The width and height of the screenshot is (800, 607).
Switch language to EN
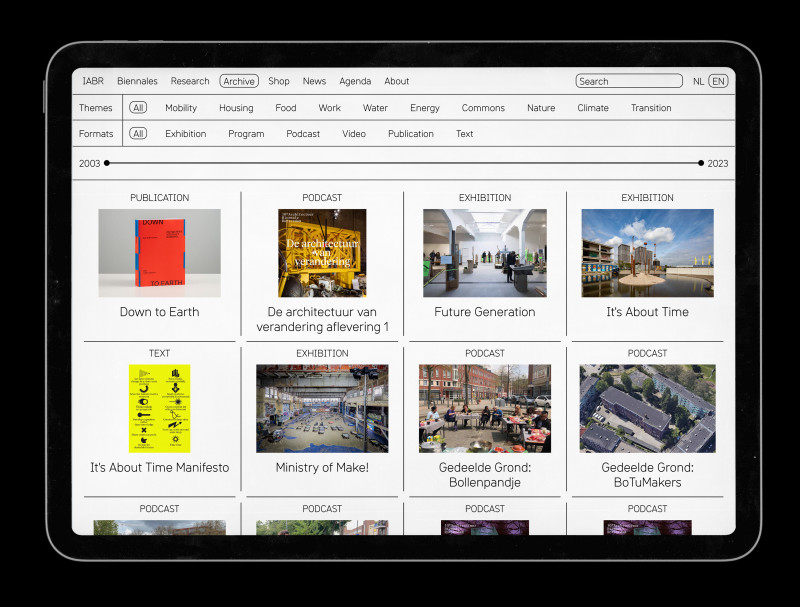click(718, 81)
